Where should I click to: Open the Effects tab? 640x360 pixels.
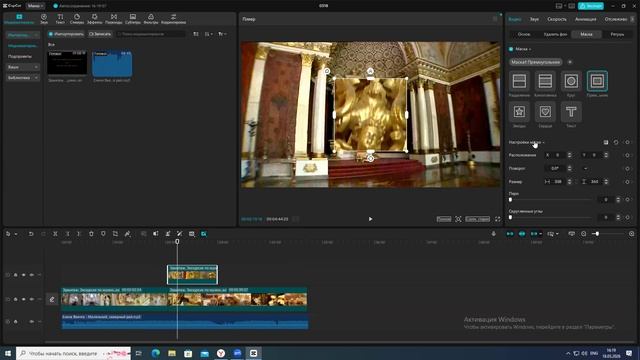tap(95, 19)
